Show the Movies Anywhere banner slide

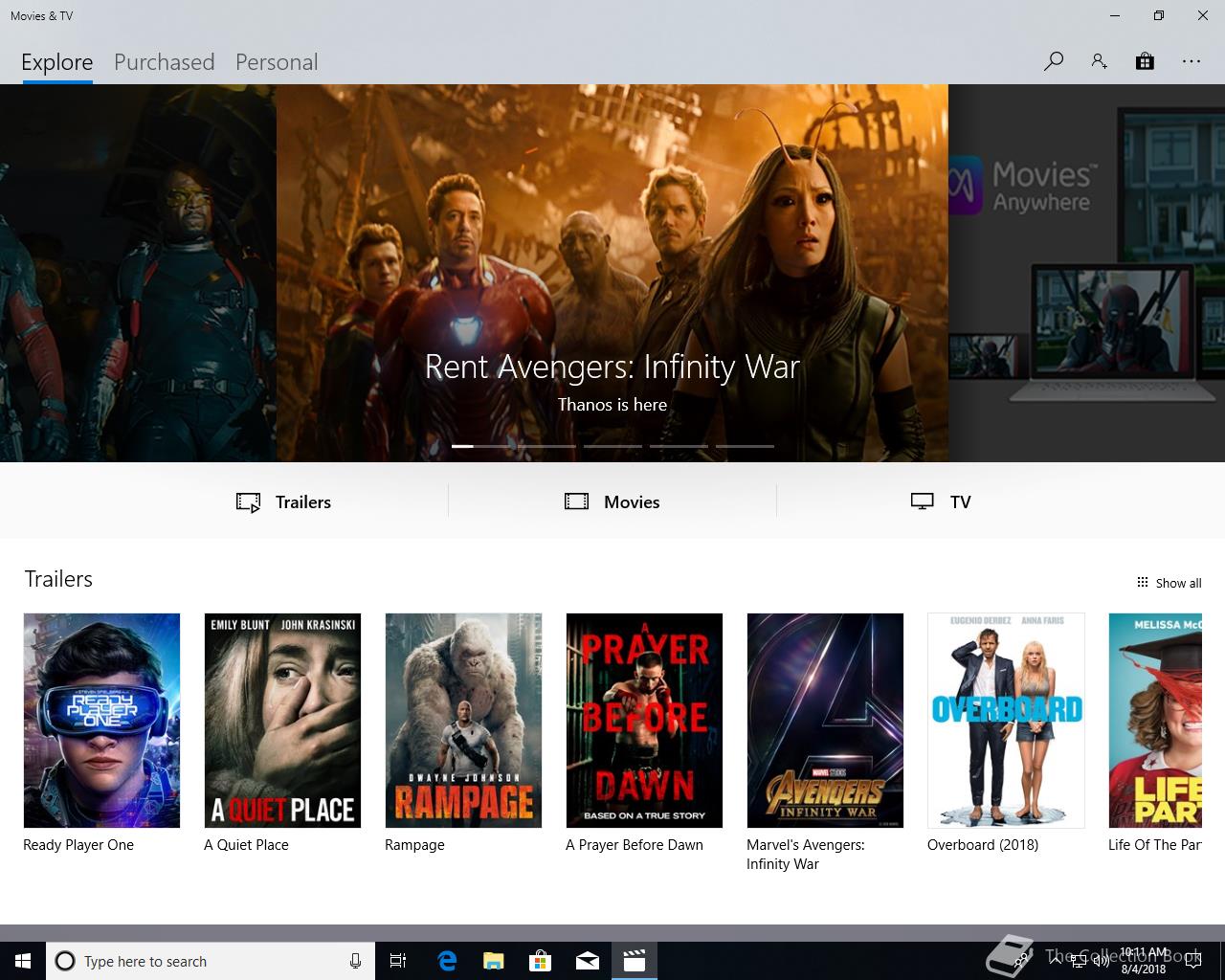pos(1086,273)
